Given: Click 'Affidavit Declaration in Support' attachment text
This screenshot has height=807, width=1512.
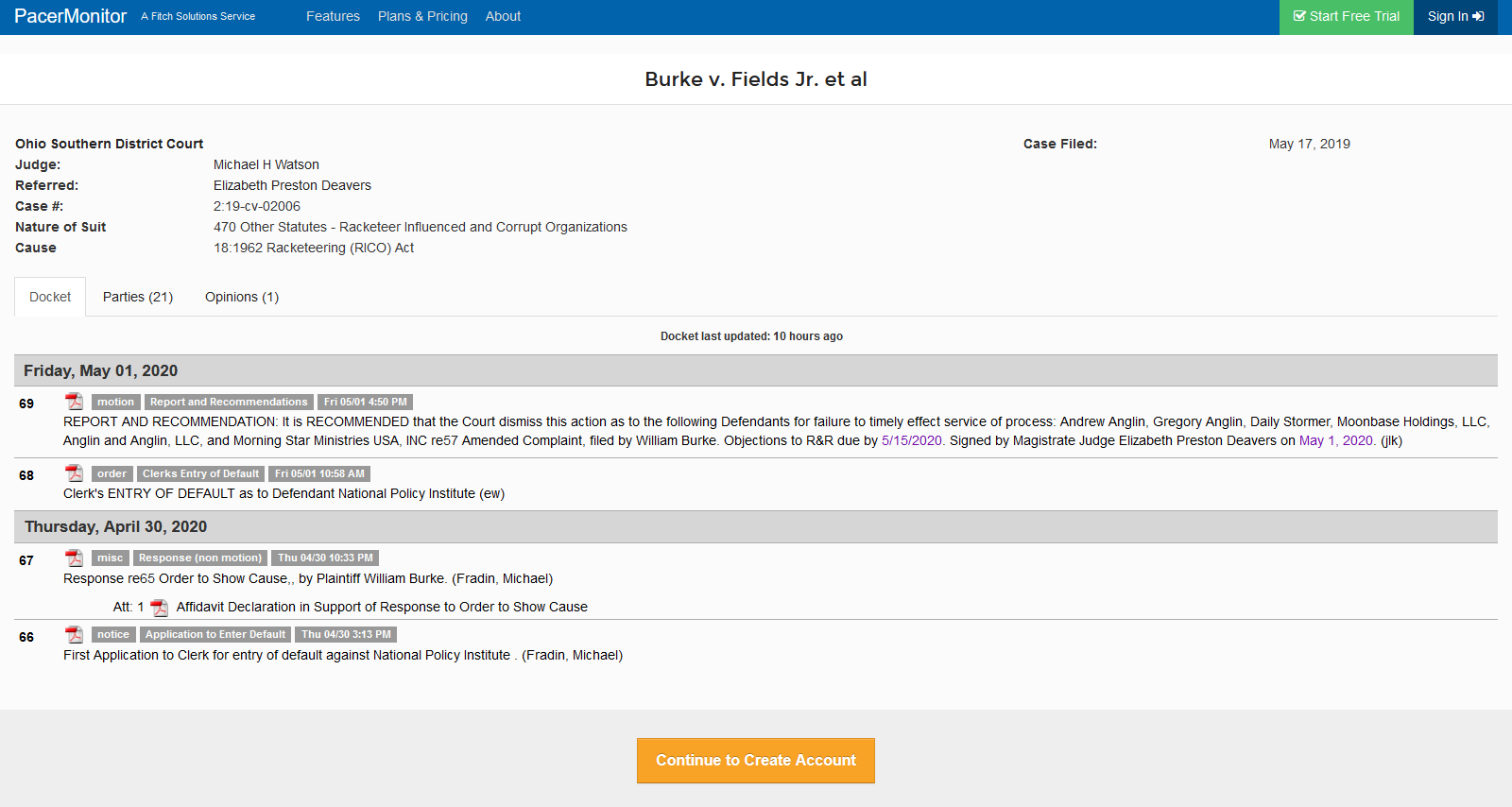Looking at the screenshot, I should pyautogui.click(x=382, y=607).
